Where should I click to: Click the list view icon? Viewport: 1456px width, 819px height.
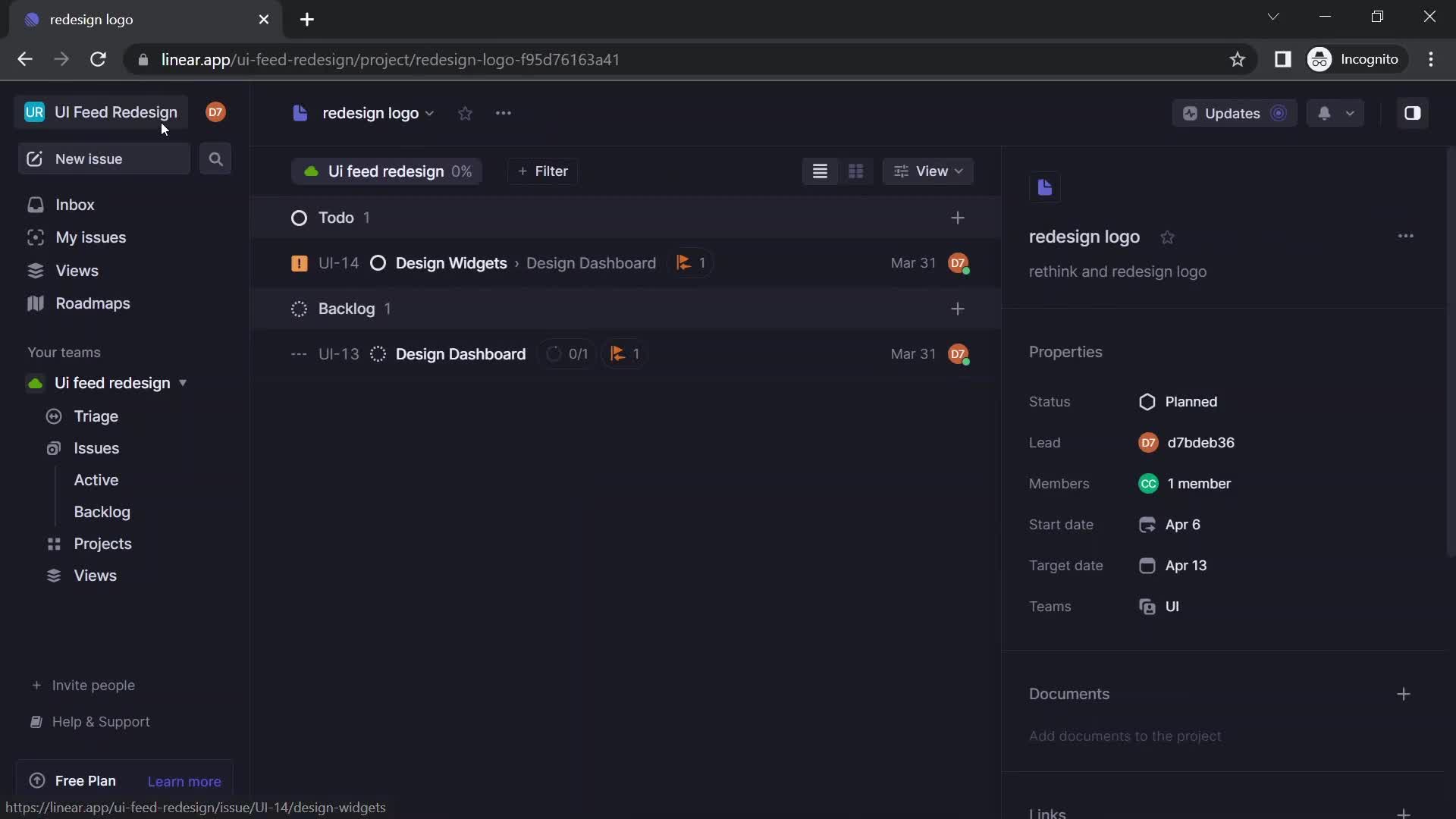click(x=820, y=170)
